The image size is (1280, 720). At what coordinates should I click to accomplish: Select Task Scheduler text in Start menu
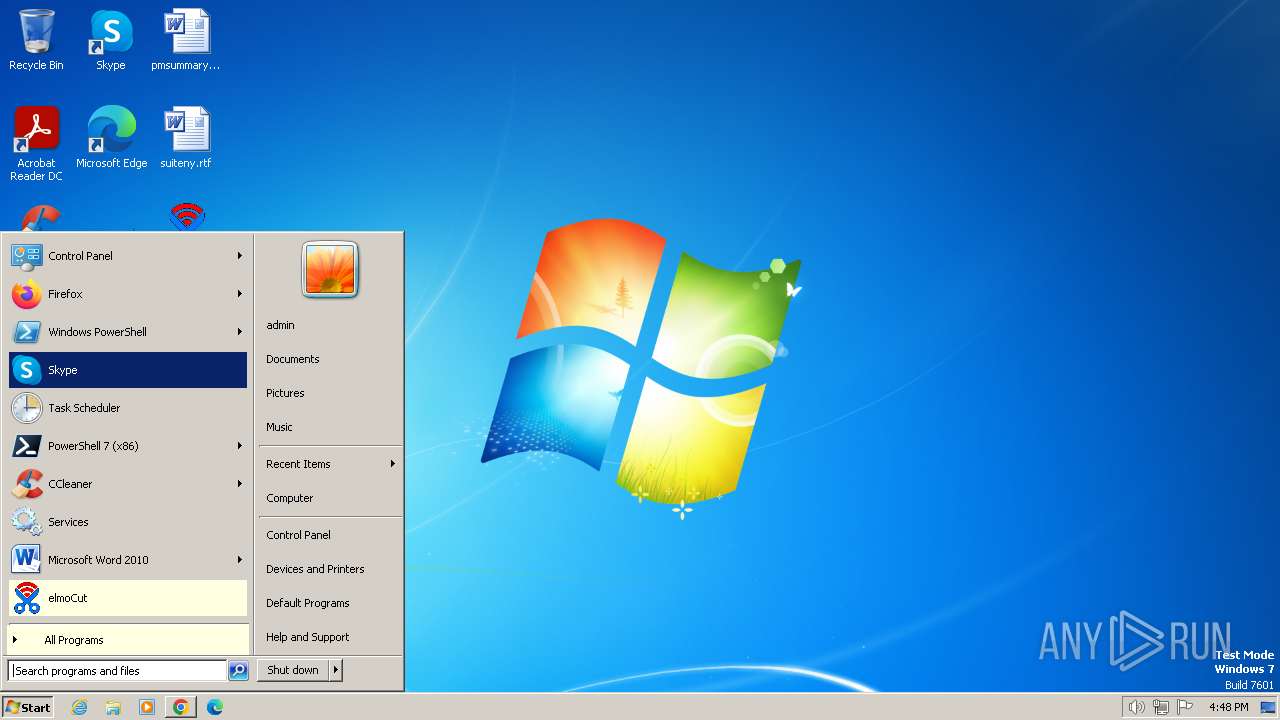[84, 408]
